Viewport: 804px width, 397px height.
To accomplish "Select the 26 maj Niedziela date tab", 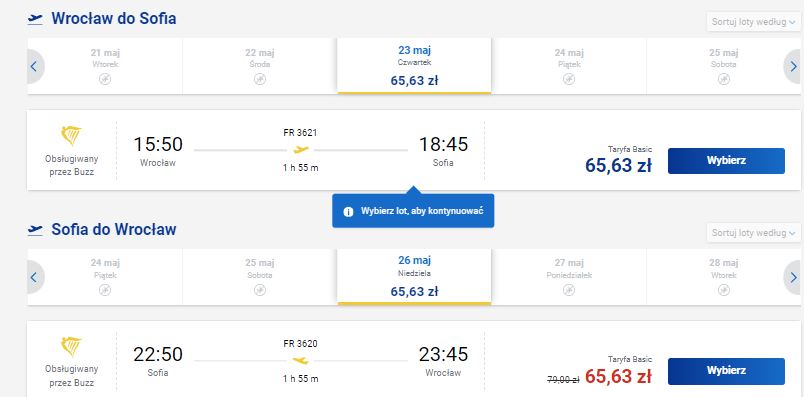I will coord(414,277).
